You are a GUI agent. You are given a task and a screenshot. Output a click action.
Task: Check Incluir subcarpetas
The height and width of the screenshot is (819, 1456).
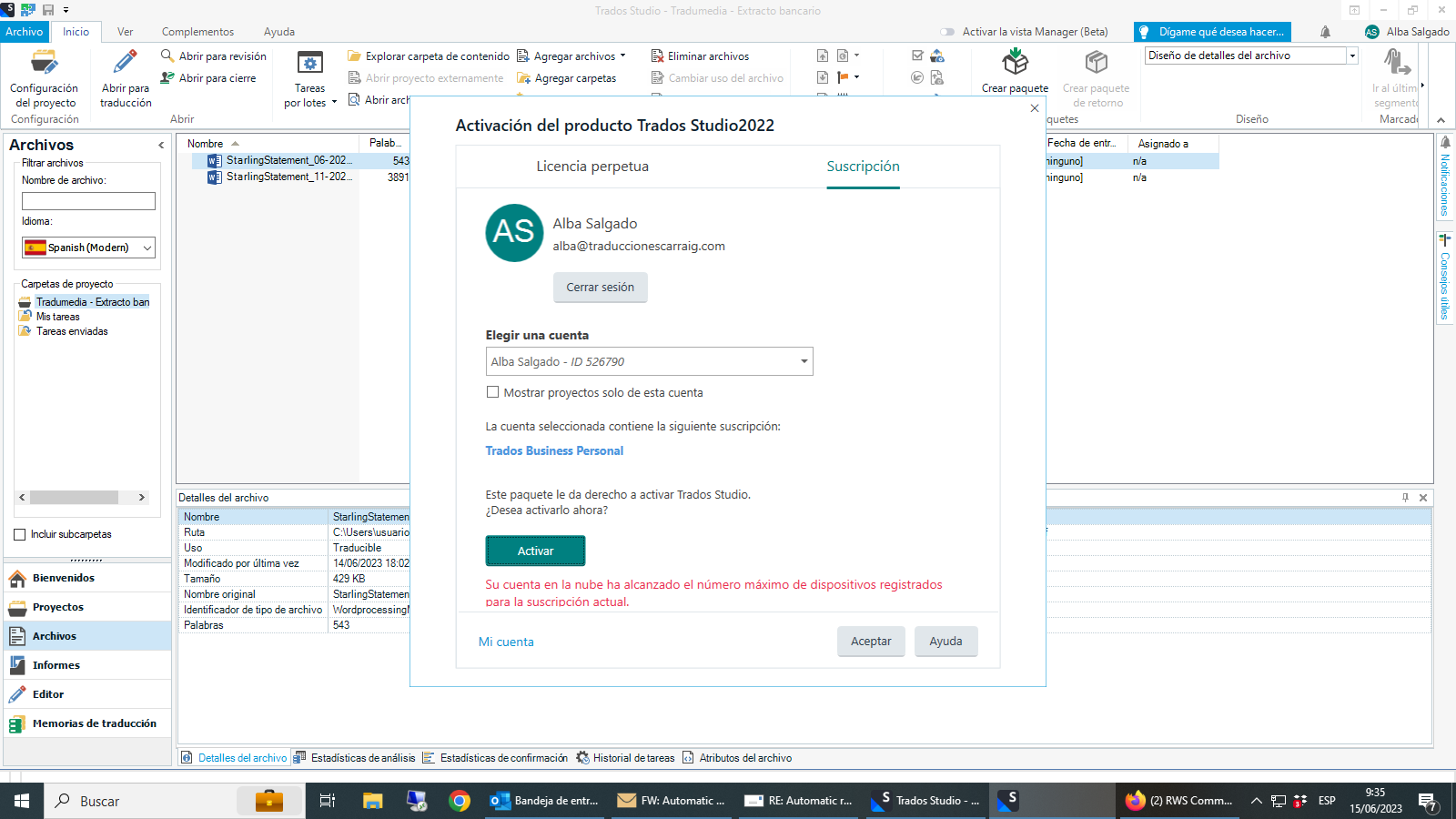tap(19, 534)
